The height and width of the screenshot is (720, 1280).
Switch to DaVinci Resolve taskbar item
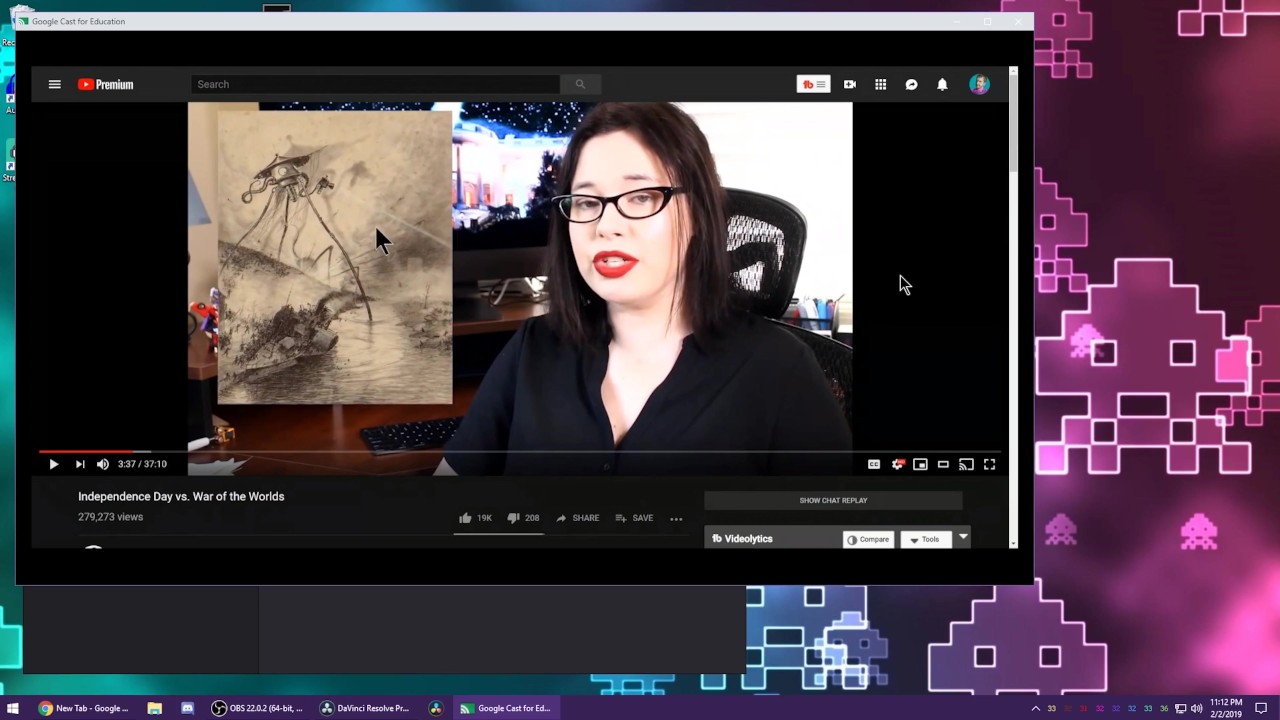(x=364, y=708)
